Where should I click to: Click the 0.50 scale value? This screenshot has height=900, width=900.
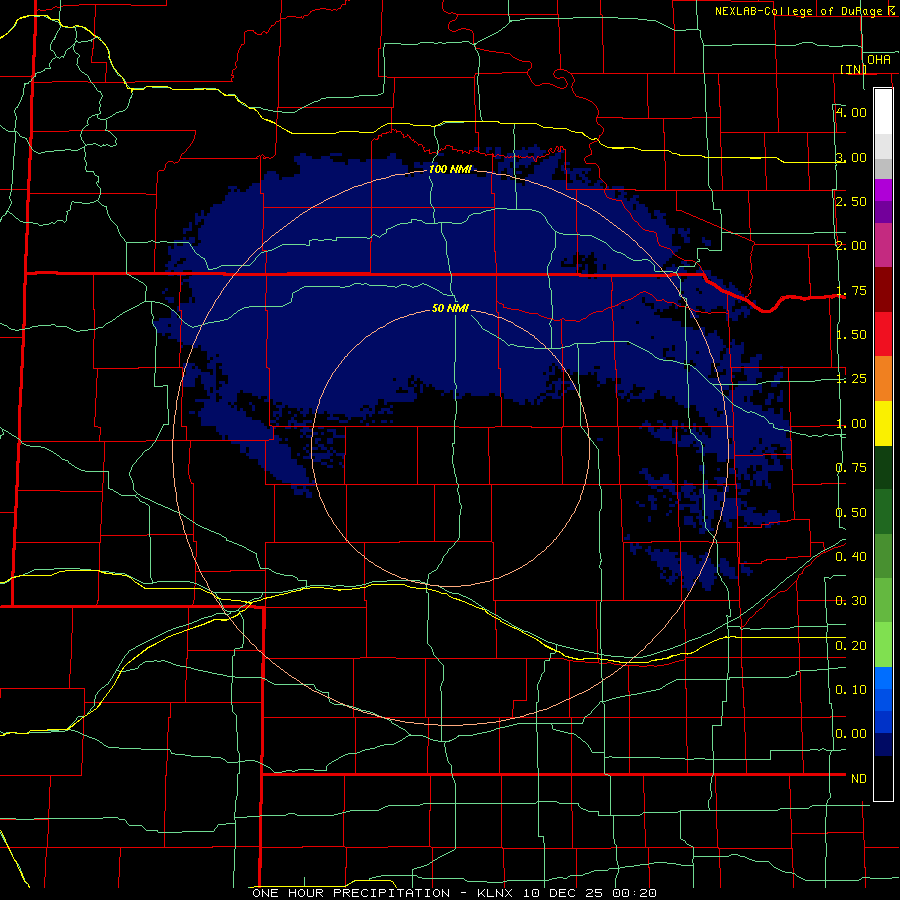[x=851, y=512]
